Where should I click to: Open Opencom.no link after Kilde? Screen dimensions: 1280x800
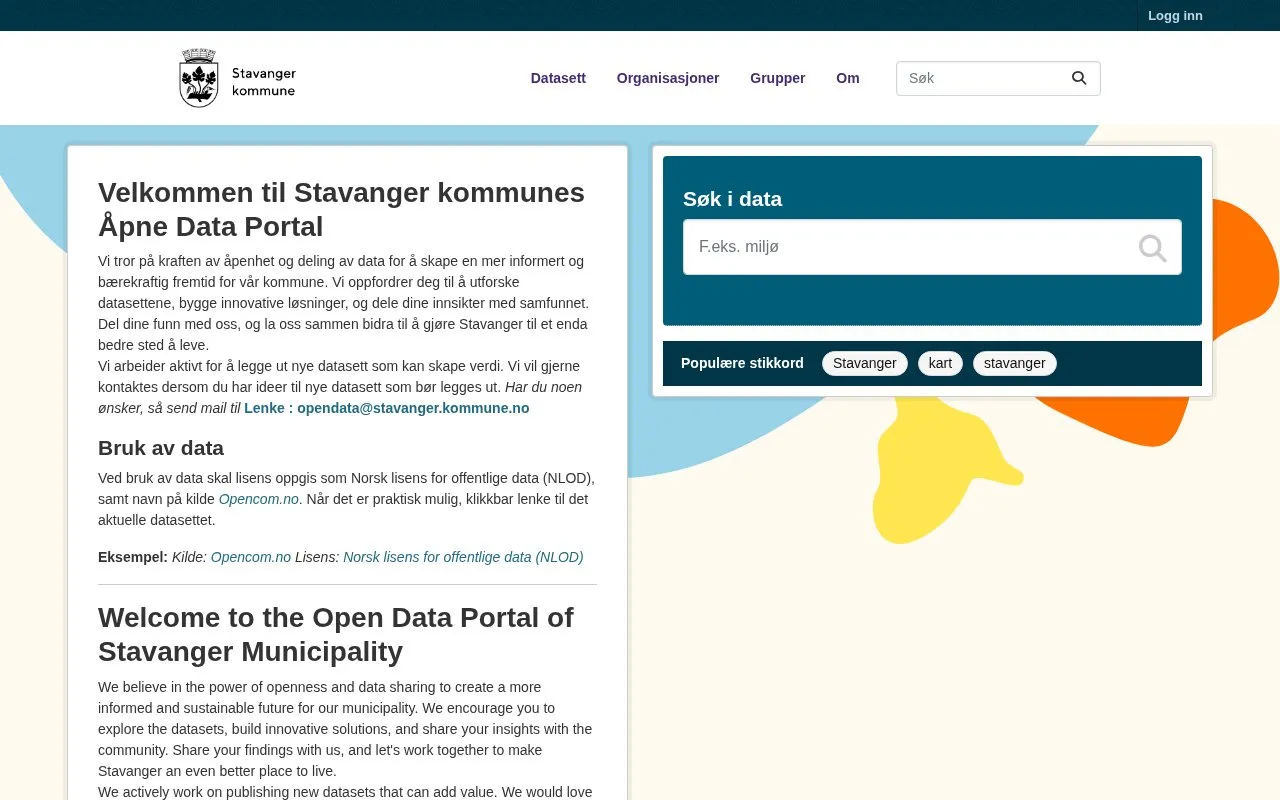(x=251, y=557)
